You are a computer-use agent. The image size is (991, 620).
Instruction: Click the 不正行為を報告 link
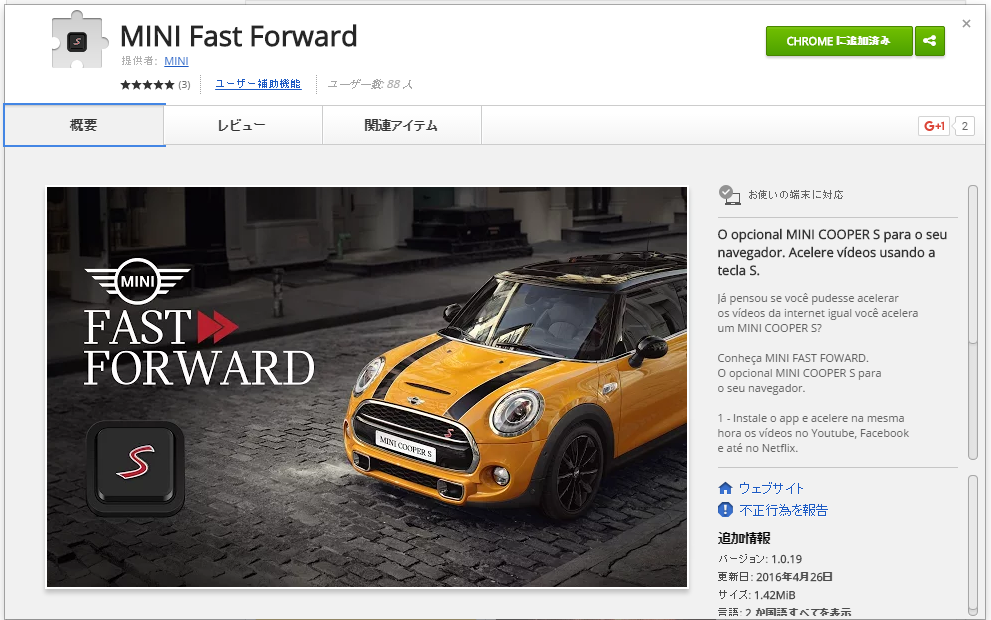click(x=784, y=510)
